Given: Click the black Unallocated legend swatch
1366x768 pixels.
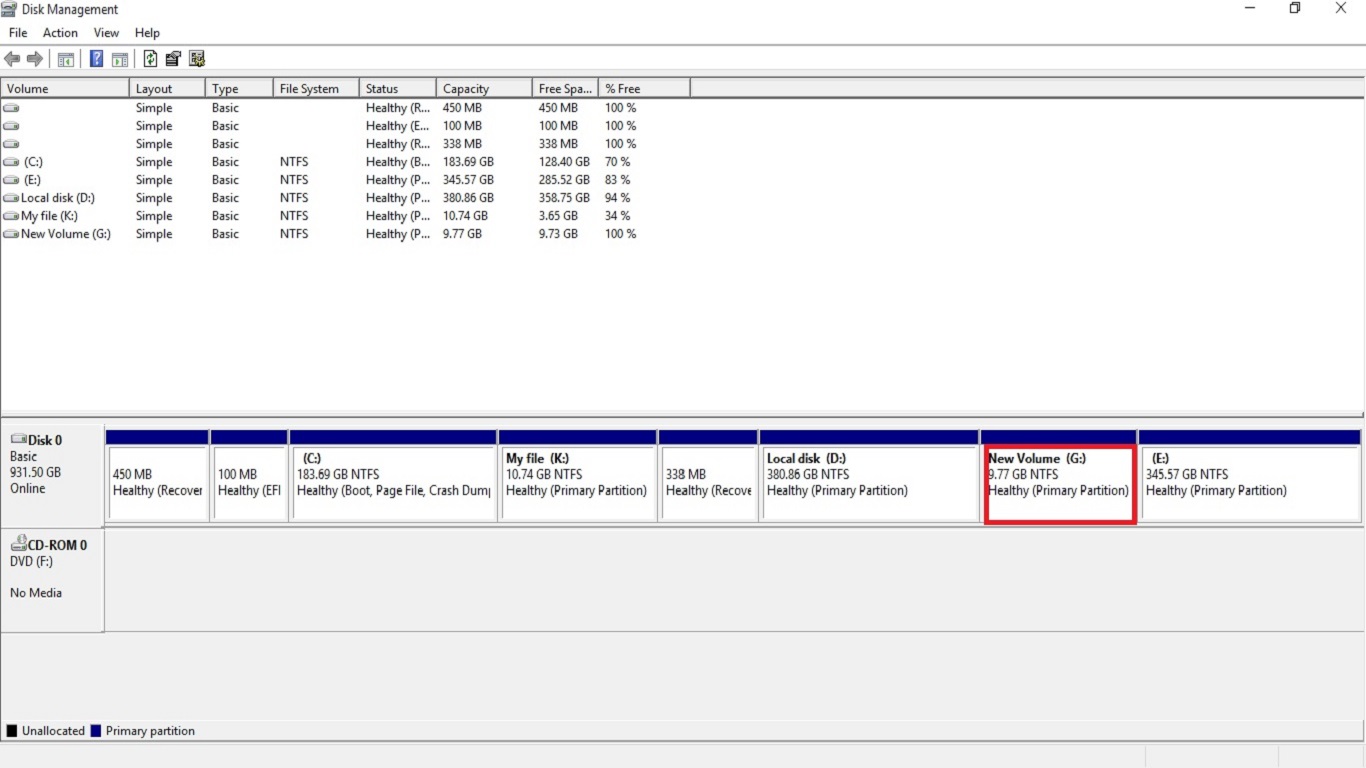Looking at the screenshot, I should coord(12,731).
